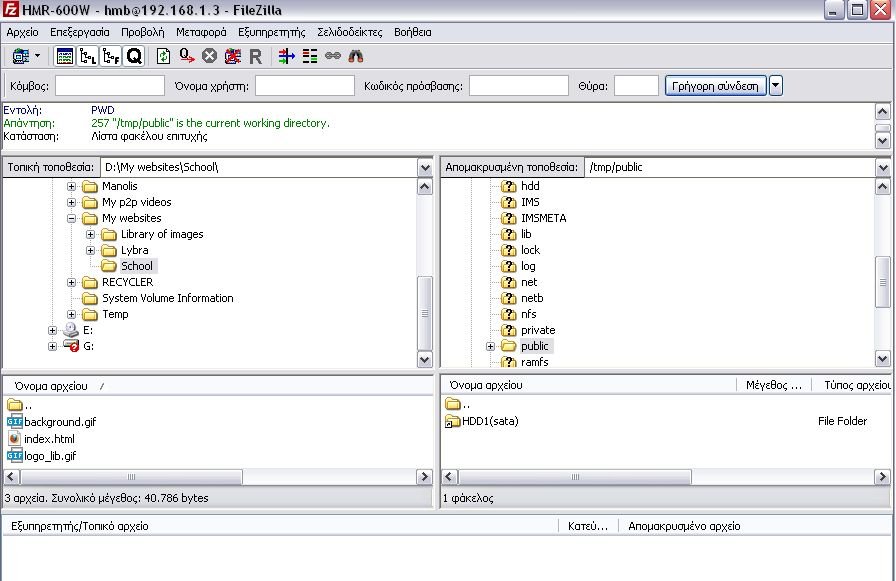Expand the Library of images folder

90,234
